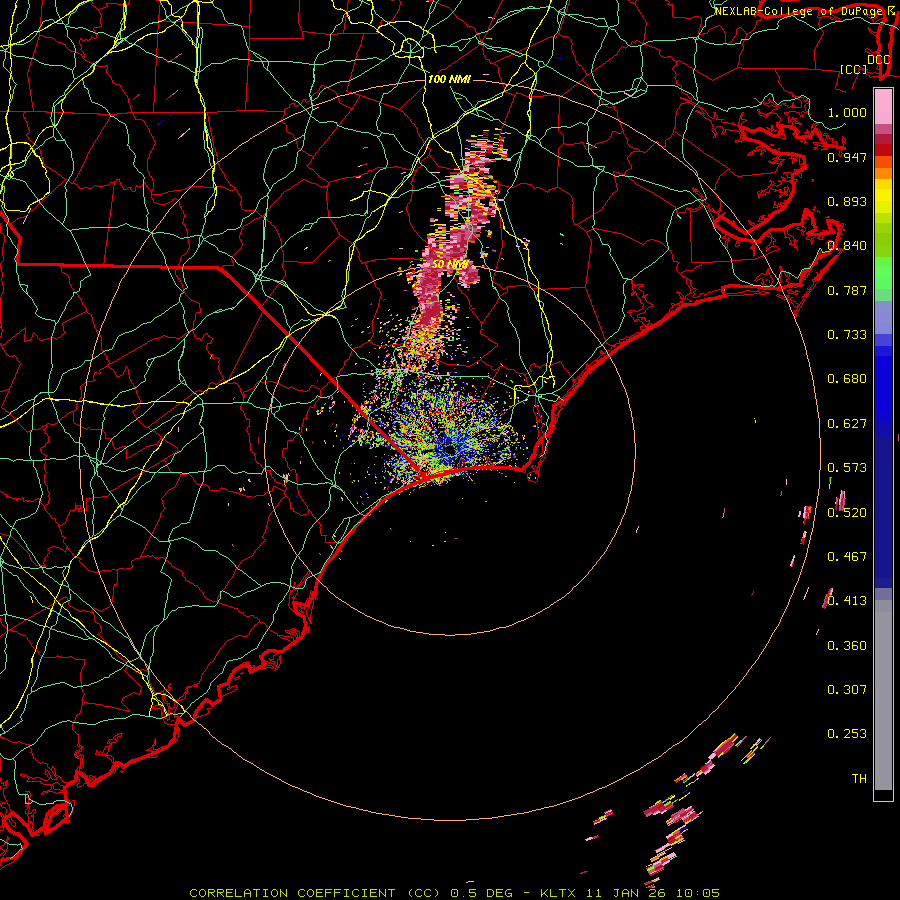Click the 0.307 color scale value
Viewport: 900px width, 900px height.
pyautogui.click(x=847, y=690)
